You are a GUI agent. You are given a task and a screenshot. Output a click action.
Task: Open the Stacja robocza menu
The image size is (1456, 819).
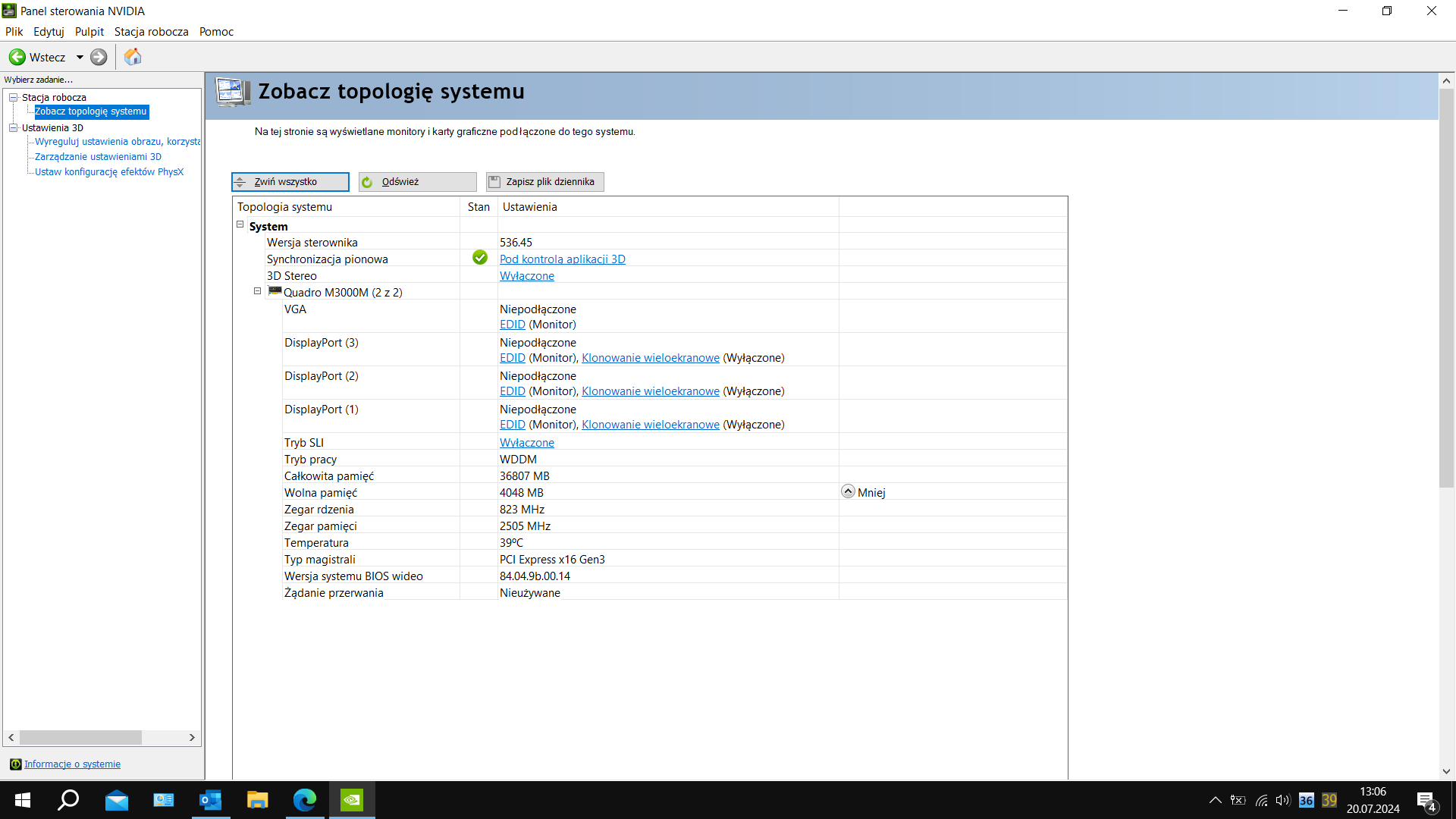(x=152, y=32)
